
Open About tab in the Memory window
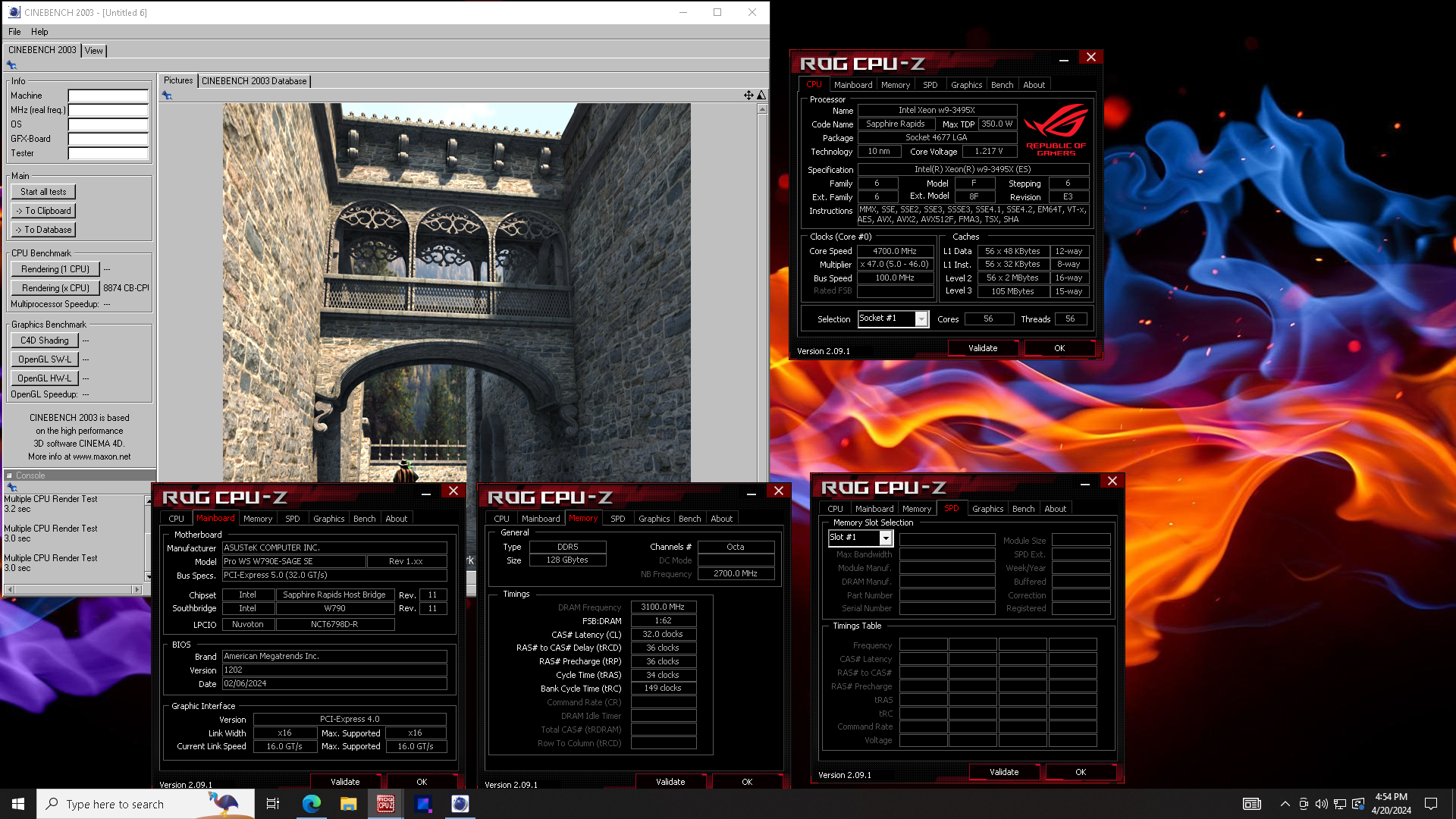(x=721, y=519)
